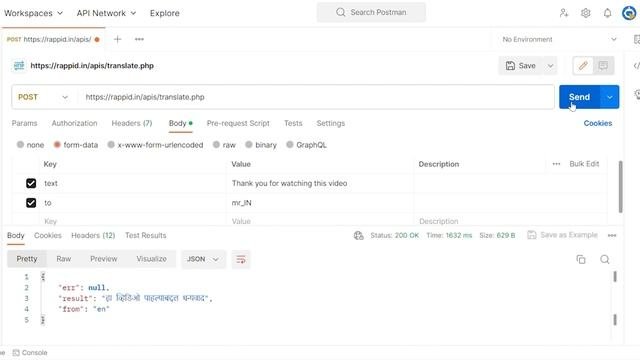Search the response with magnifier icon
The image size is (640, 360).
[605, 259]
